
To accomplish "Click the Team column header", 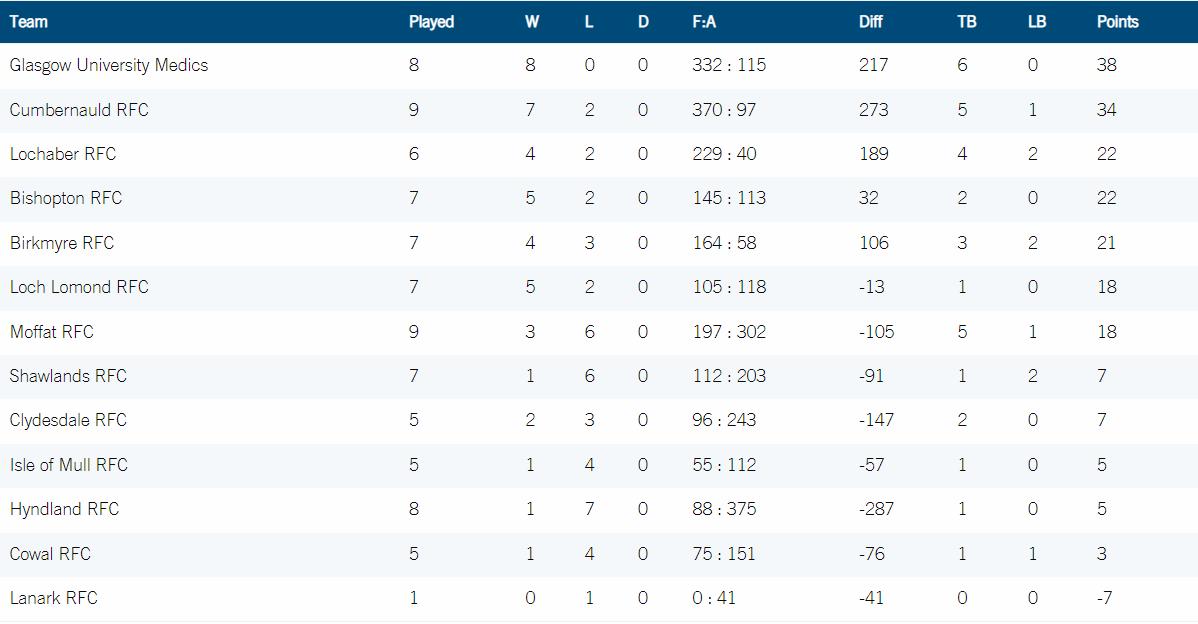I will [28, 22].
